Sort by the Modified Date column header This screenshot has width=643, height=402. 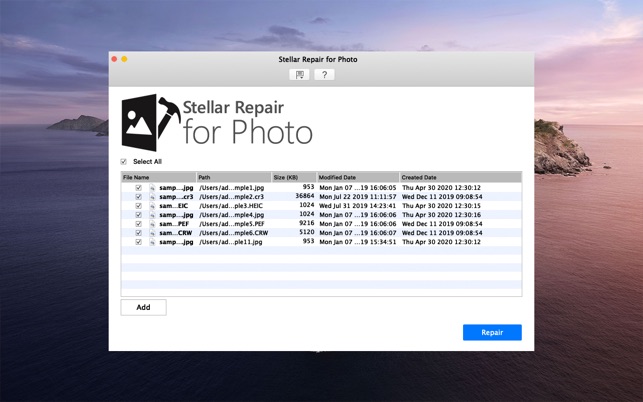pos(358,177)
